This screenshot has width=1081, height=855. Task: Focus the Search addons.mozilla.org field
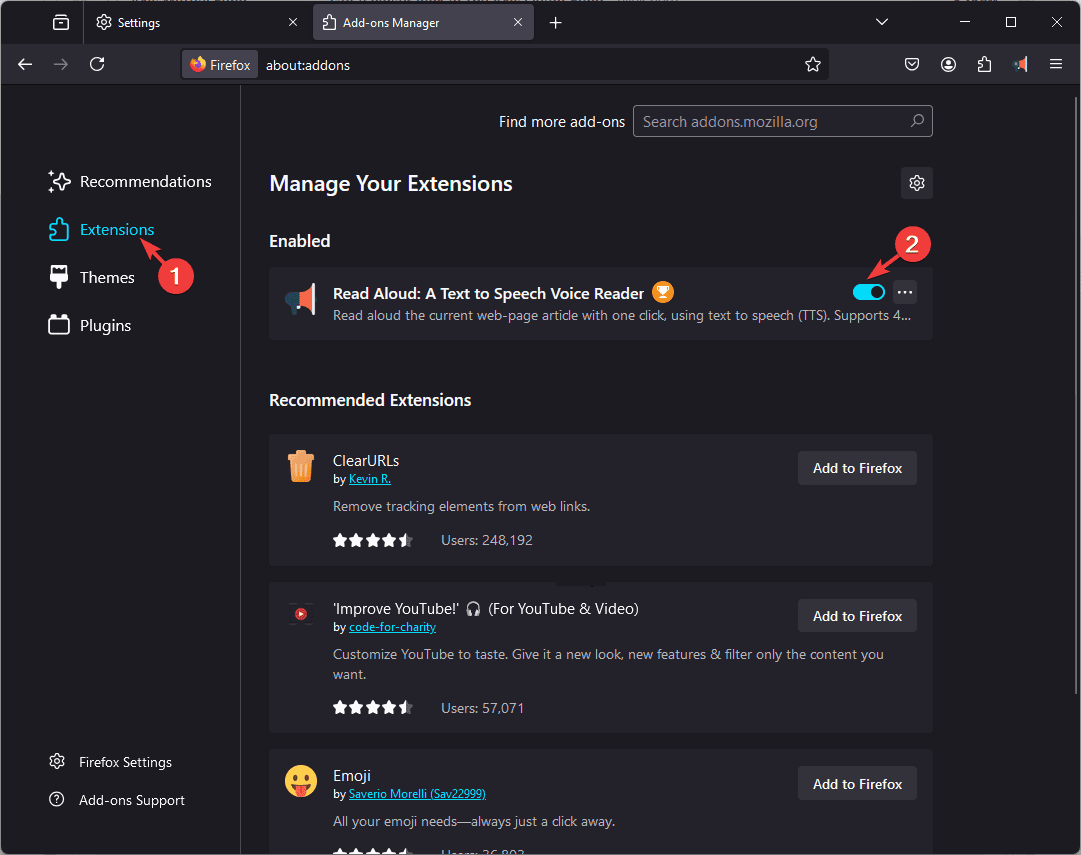tap(782, 121)
